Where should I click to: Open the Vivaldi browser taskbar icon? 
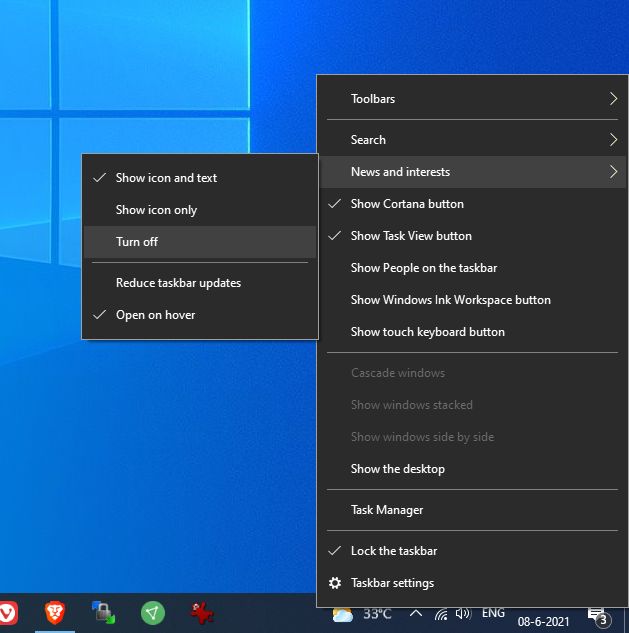(x=8, y=613)
